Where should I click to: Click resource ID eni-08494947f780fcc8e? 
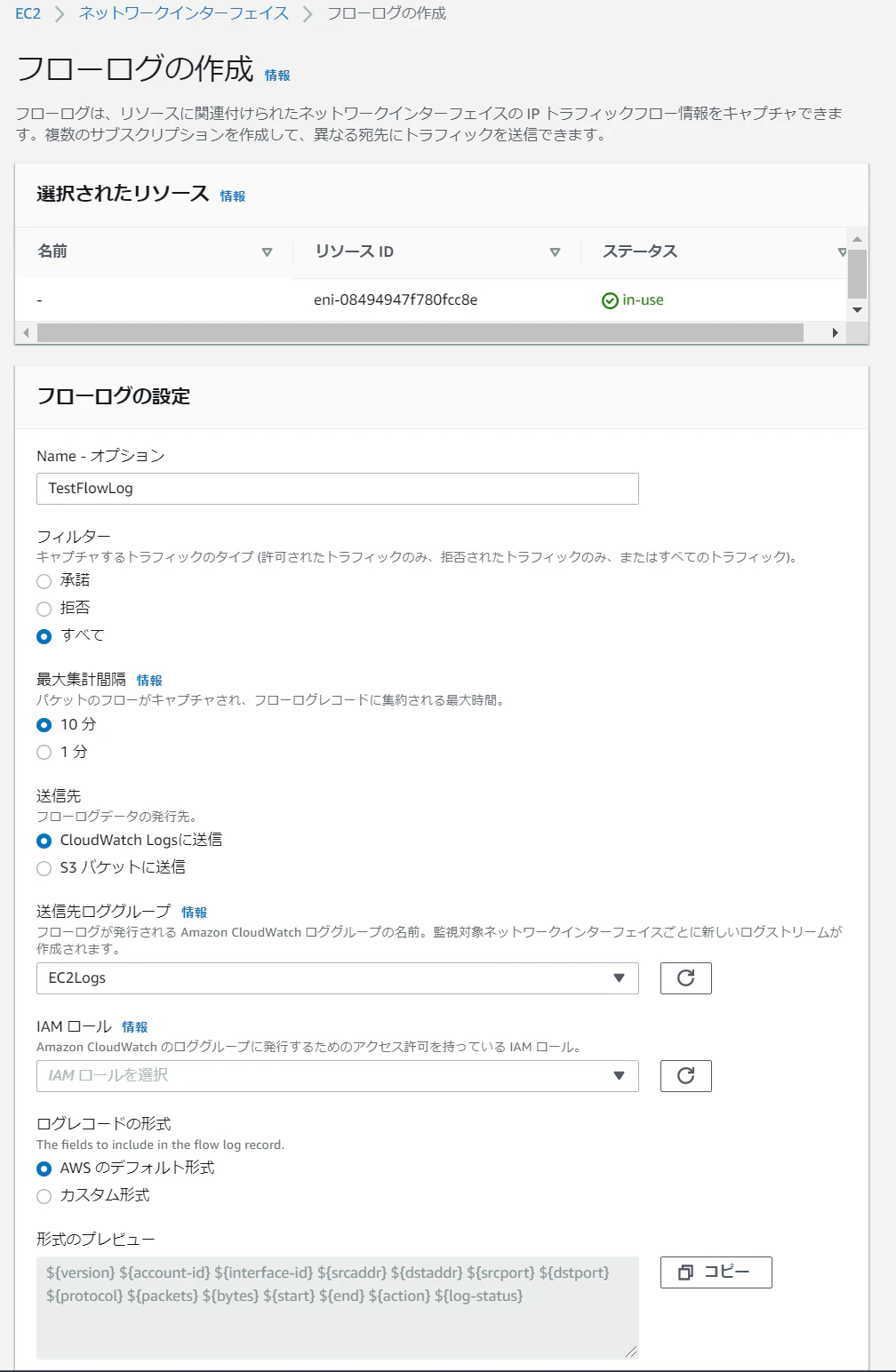tap(396, 300)
